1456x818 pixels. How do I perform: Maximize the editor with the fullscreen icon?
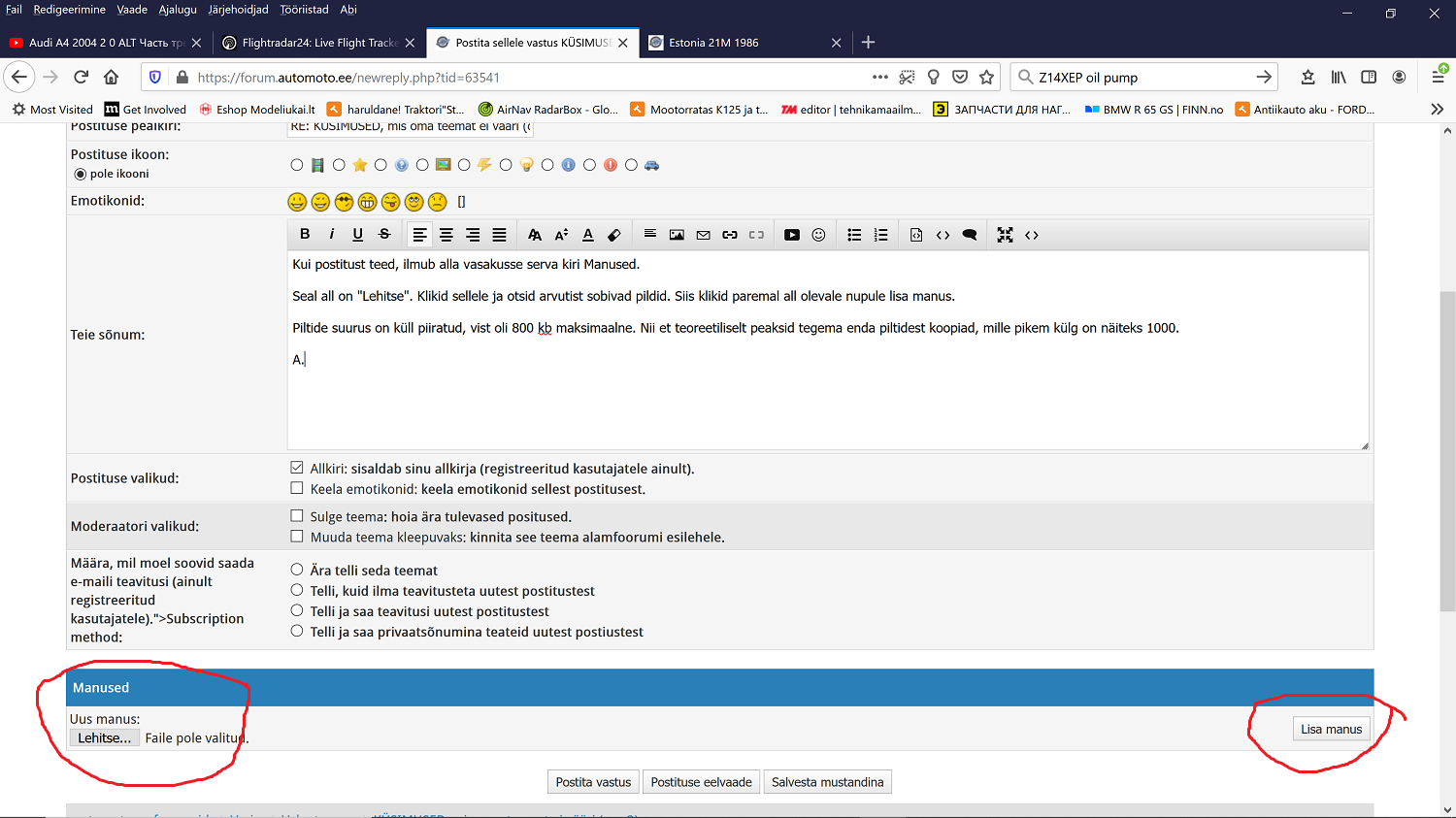coord(1005,235)
